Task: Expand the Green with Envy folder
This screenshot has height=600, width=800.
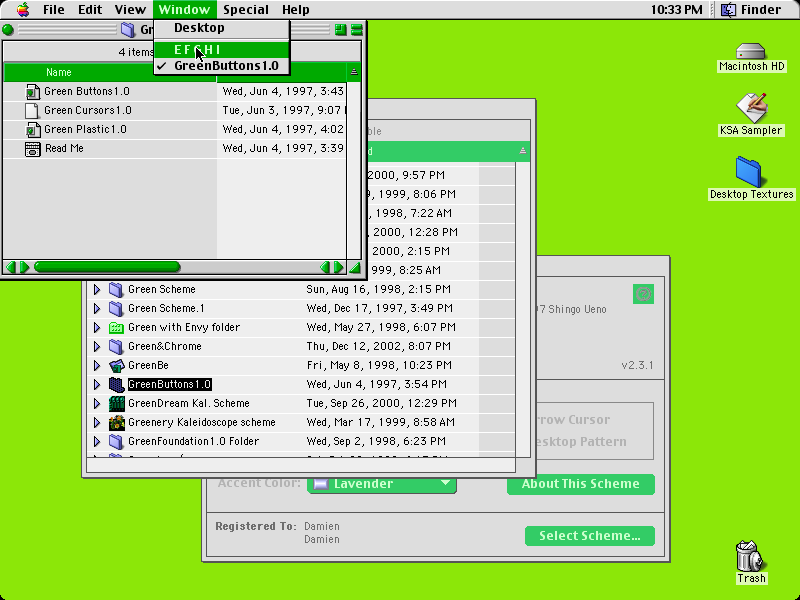Action: (96, 328)
